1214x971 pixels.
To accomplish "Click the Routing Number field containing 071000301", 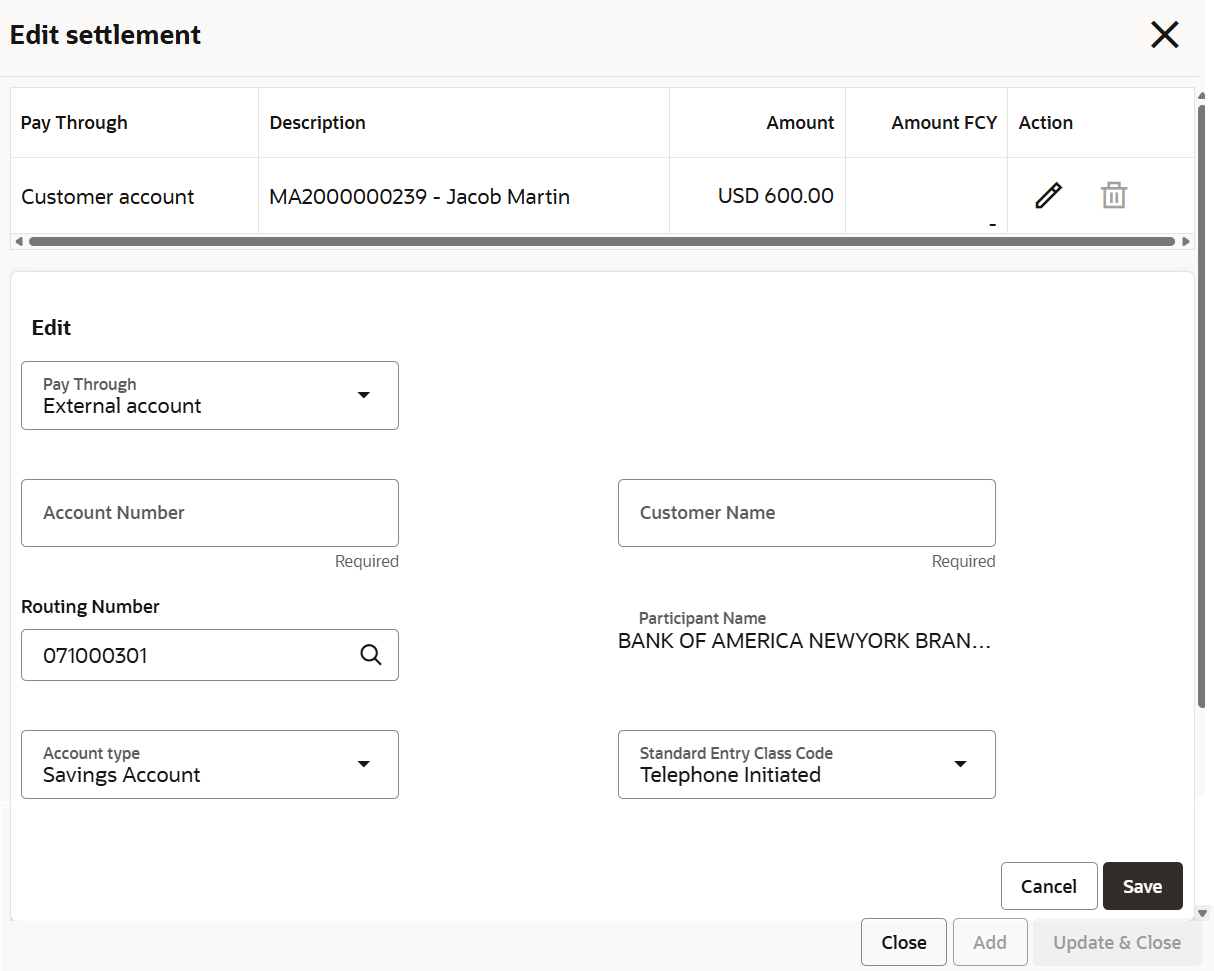I will (x=210, y=655).
